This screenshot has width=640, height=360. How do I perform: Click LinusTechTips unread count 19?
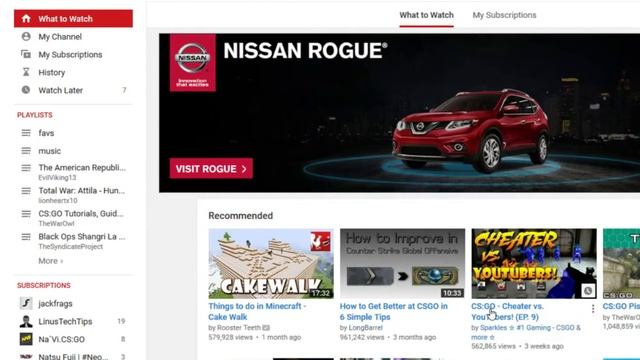tap(121, 321)
